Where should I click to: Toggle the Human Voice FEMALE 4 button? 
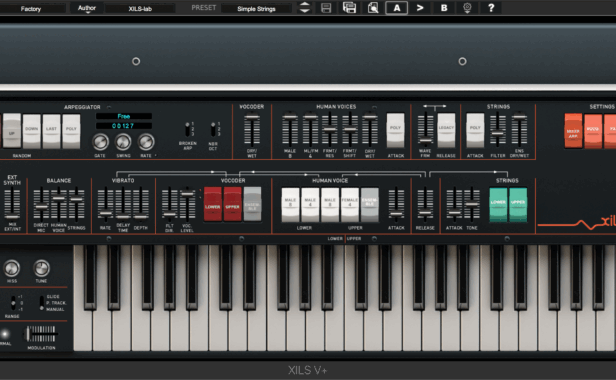click(350, 205)
